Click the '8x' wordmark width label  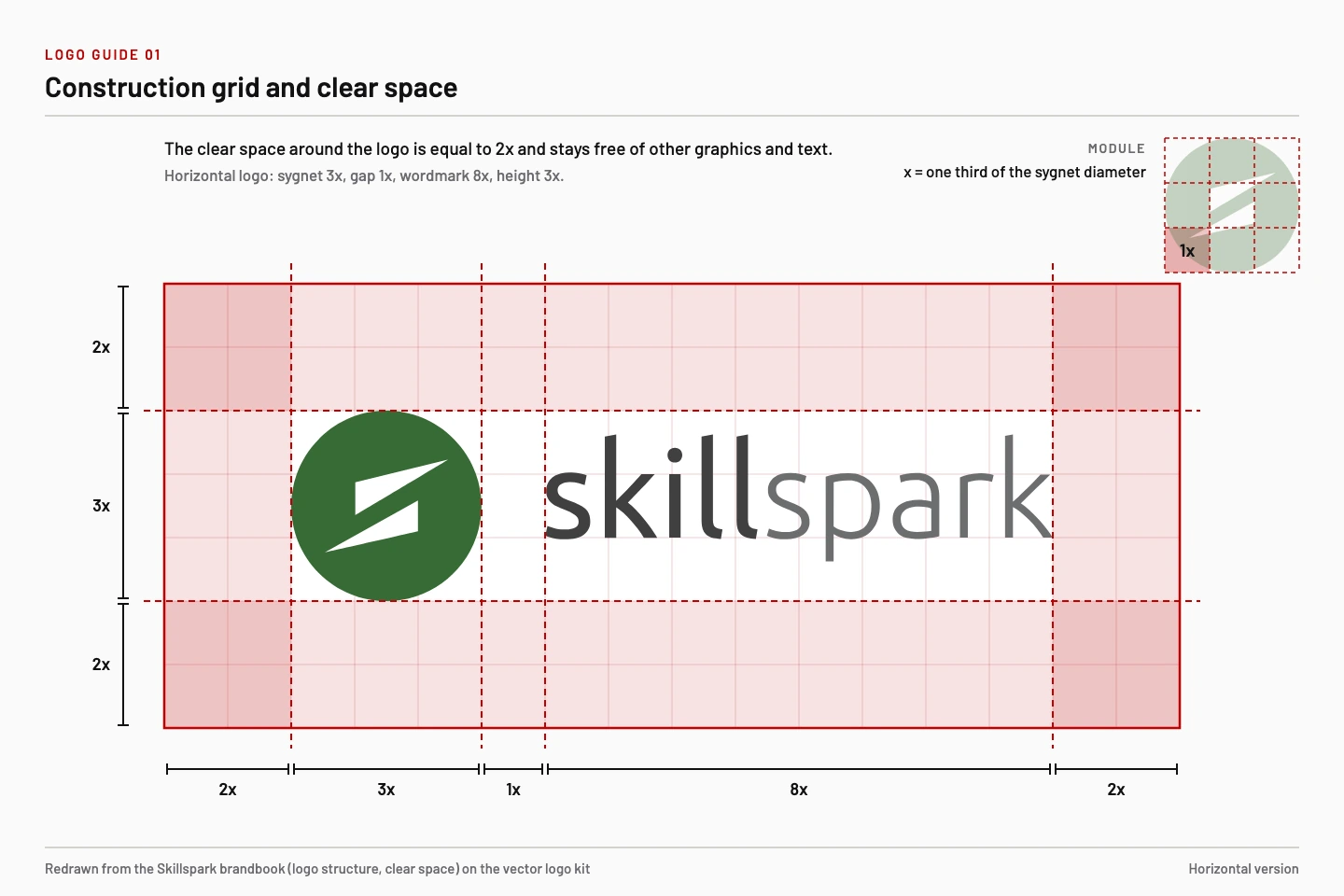[x=799, y=790]
